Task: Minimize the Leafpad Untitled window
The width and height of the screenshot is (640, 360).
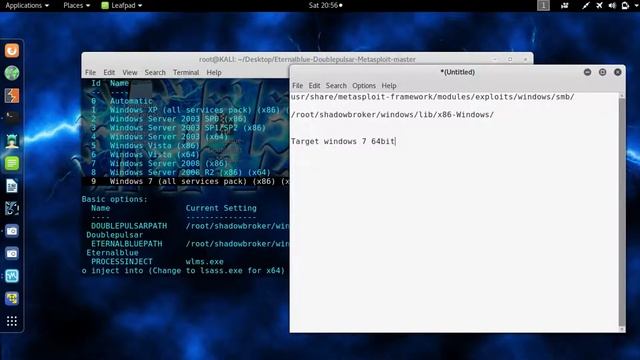Action: click(587, 72)
